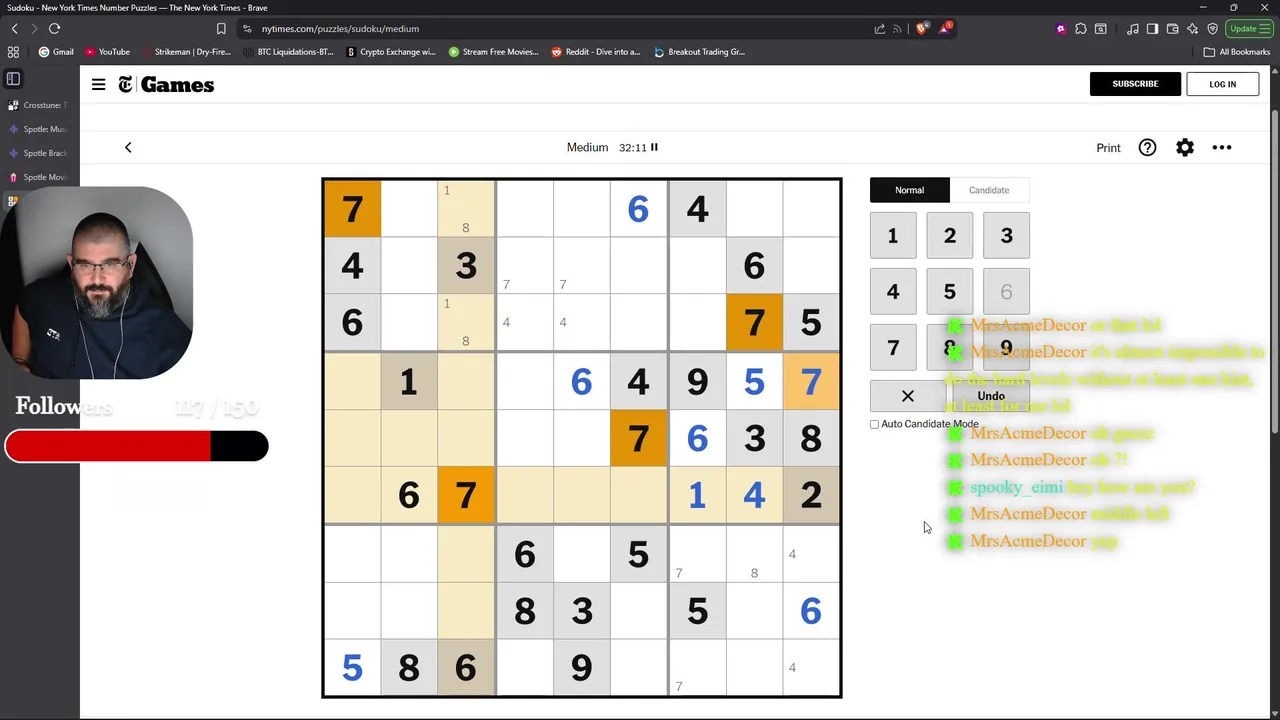Bookmark this page icon
The width and height of the screenshot is (1280, 720).
[221, 29]
